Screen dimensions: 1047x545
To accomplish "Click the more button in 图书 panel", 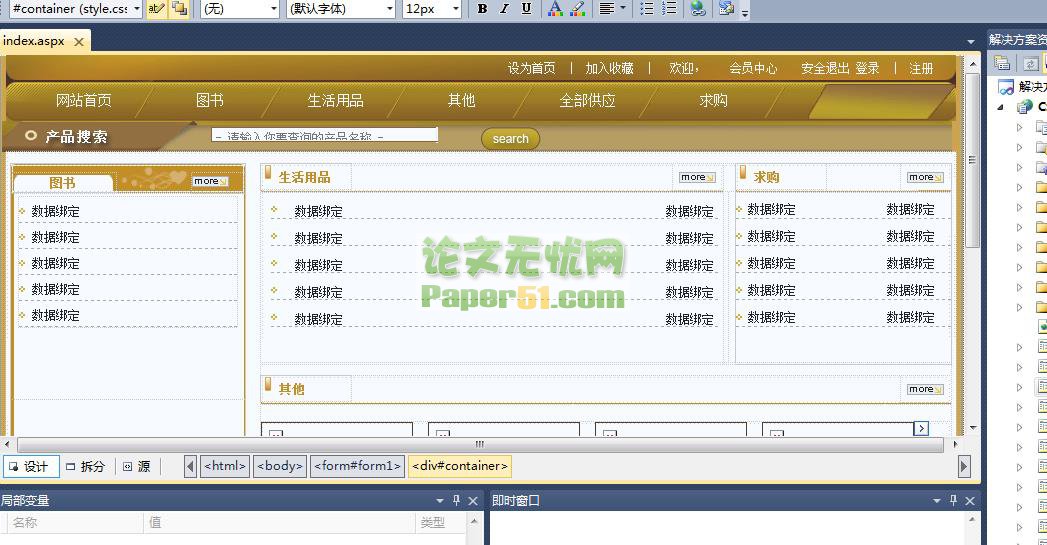I will [x=210, y=181].
